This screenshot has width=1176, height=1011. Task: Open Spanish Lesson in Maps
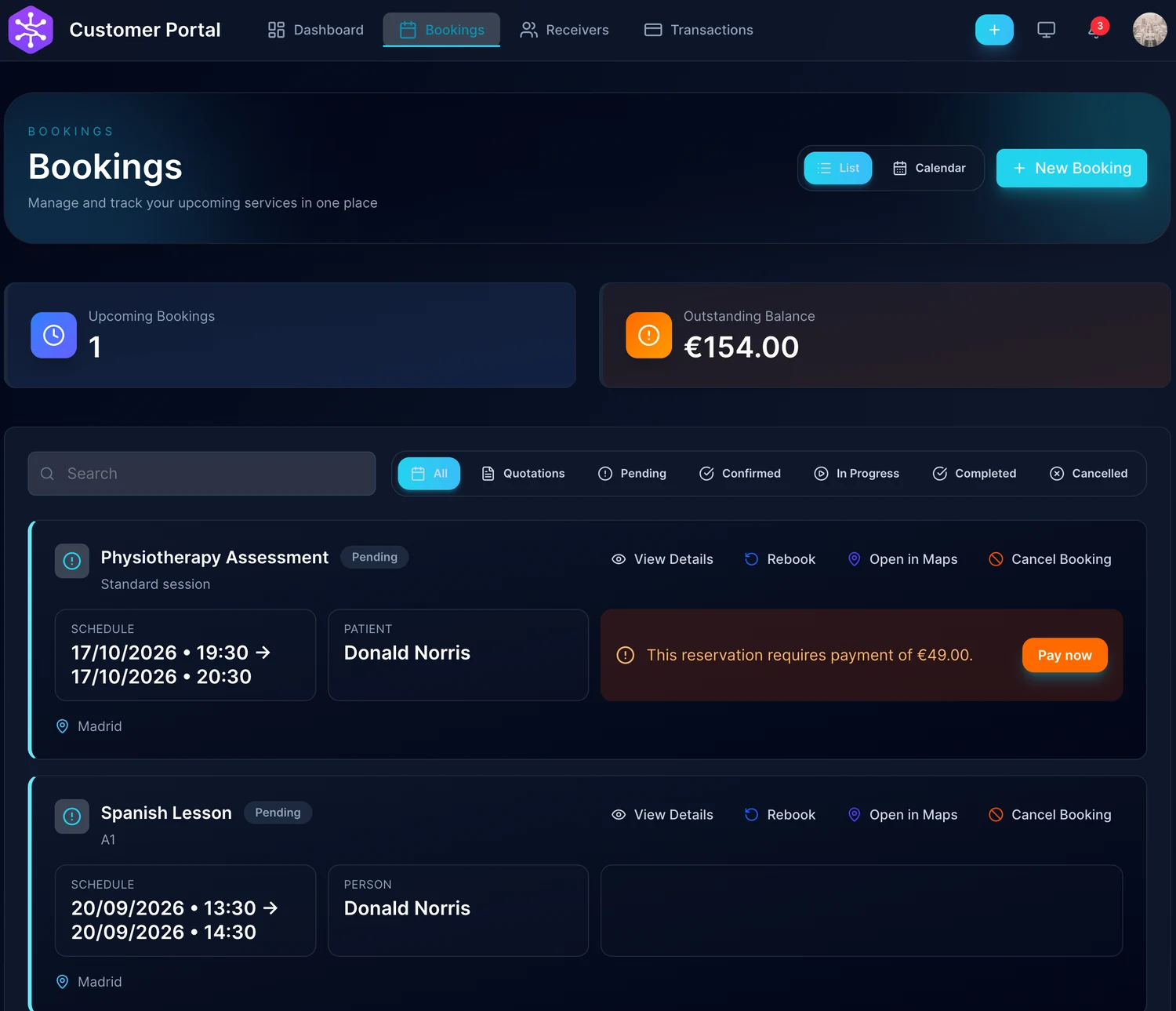click(902, 815)
